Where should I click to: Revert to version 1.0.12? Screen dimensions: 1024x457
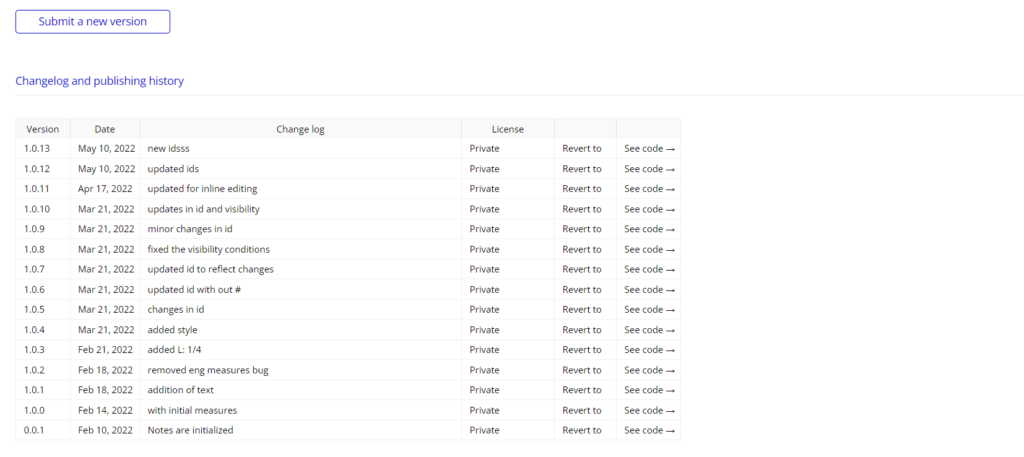pyautogui.click(x=582, y=168)
